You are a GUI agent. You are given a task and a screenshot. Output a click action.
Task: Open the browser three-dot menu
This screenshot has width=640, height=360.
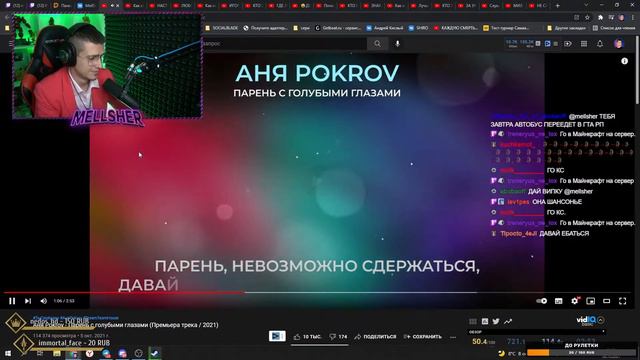(633, 18)
